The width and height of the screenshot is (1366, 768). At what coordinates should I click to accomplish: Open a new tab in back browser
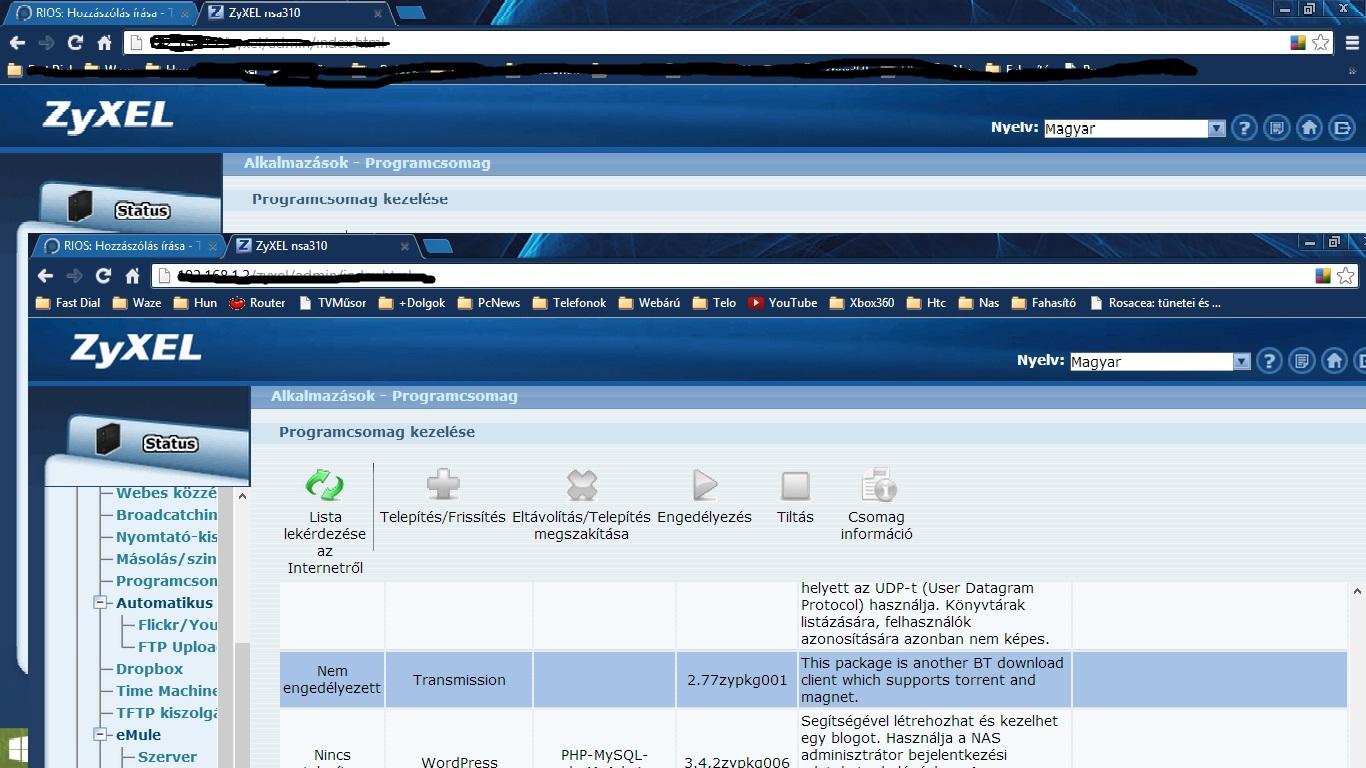[410, 13]
